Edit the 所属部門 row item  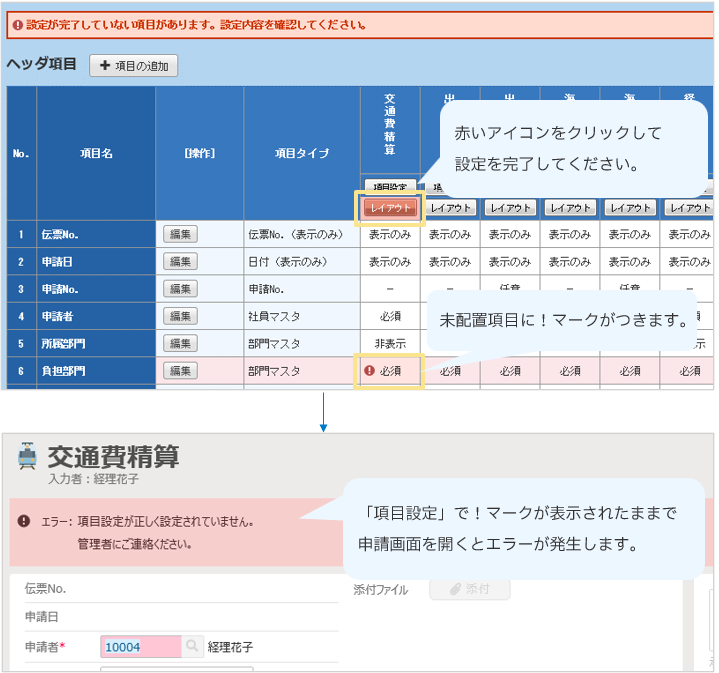(x=180, y=343)
